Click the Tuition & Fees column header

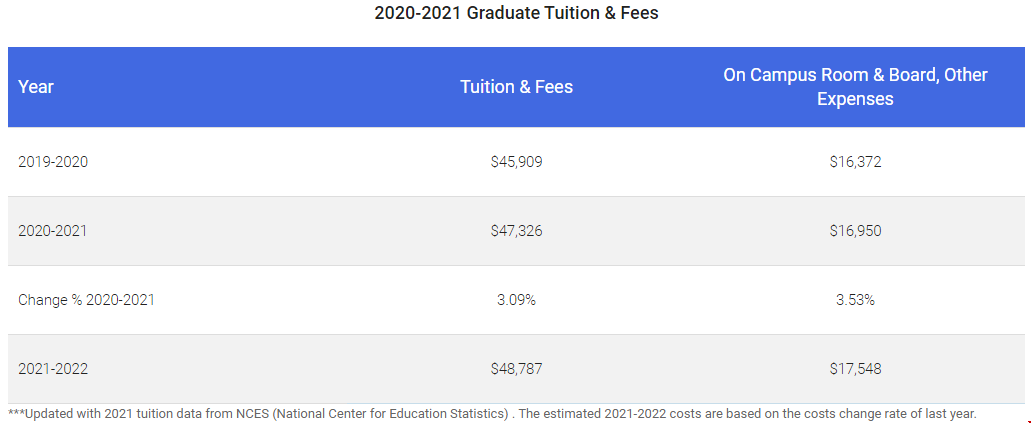(516, 87)
